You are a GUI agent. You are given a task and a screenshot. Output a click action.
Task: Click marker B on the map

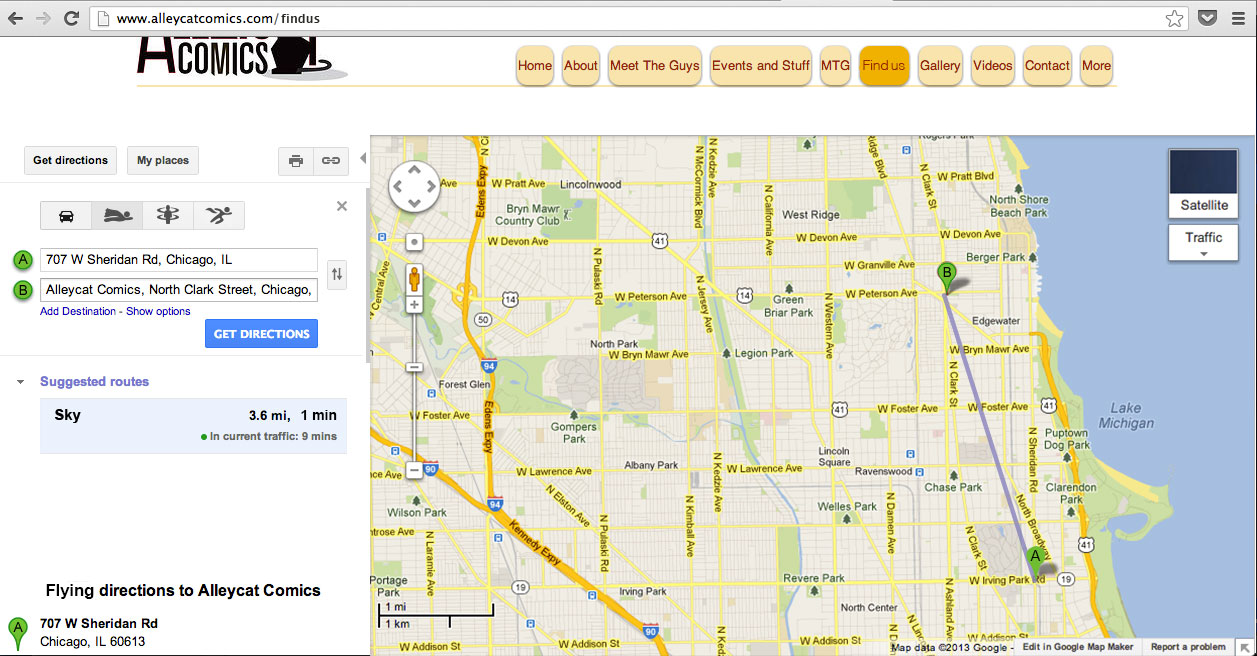946,277
